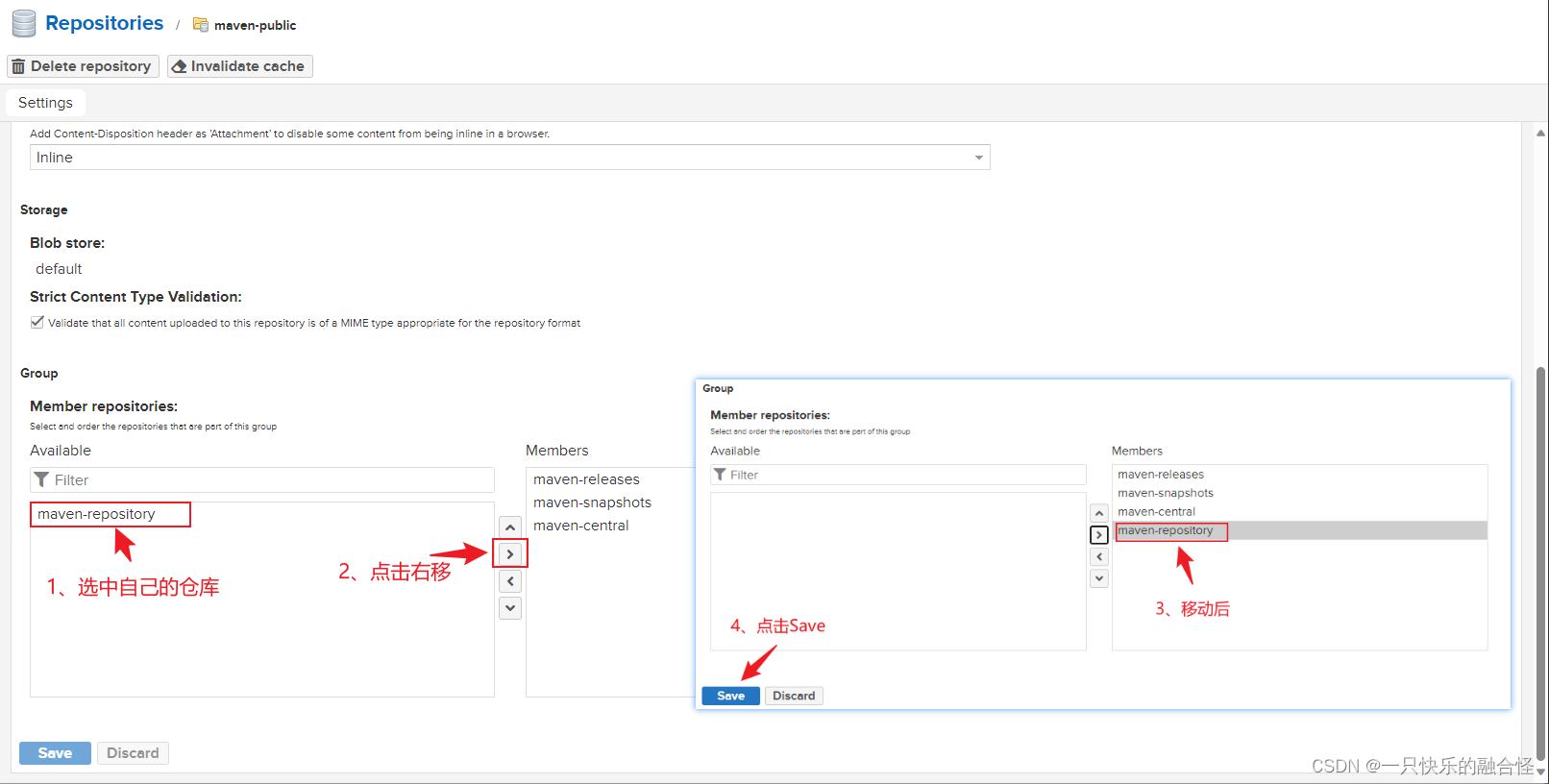1549x784 pixels.
Task: Click the move-down arrow in main Group section
Action: tap(510, 608)
